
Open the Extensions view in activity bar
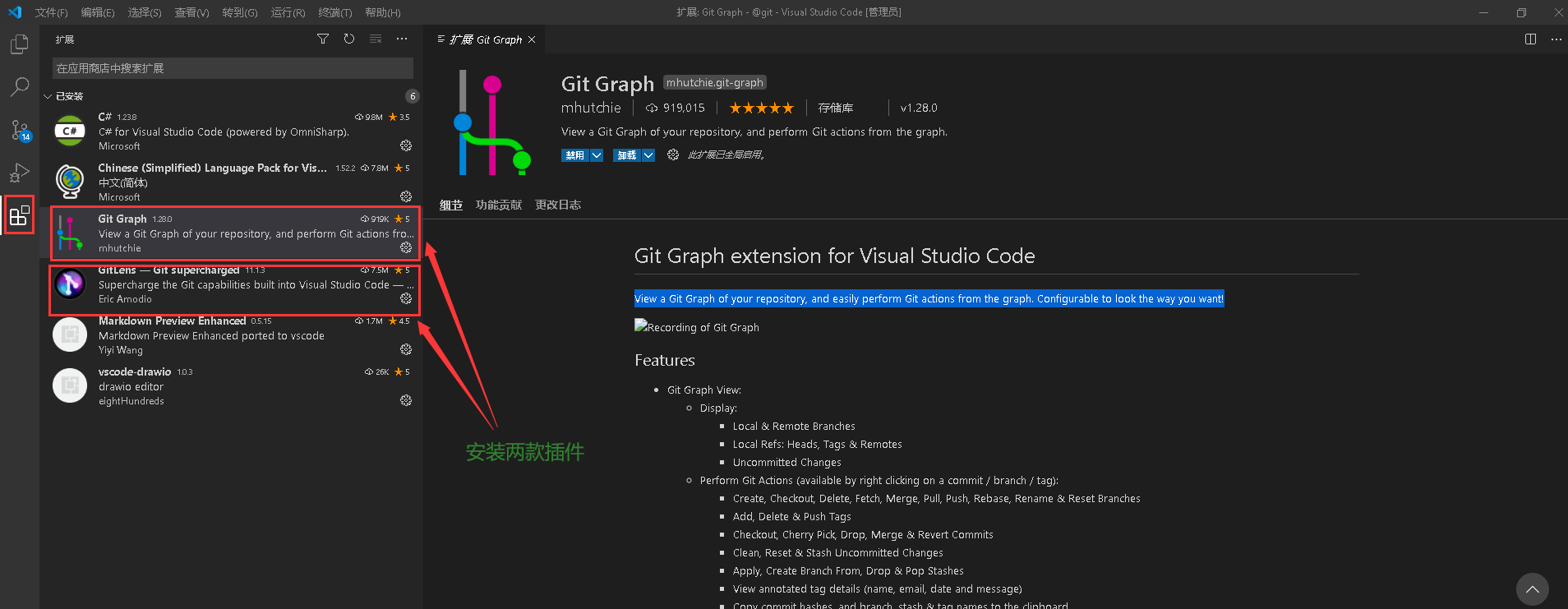click(x=20, y=215)
